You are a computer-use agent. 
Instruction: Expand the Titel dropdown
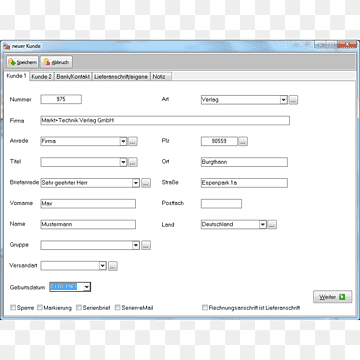point(123,162)
